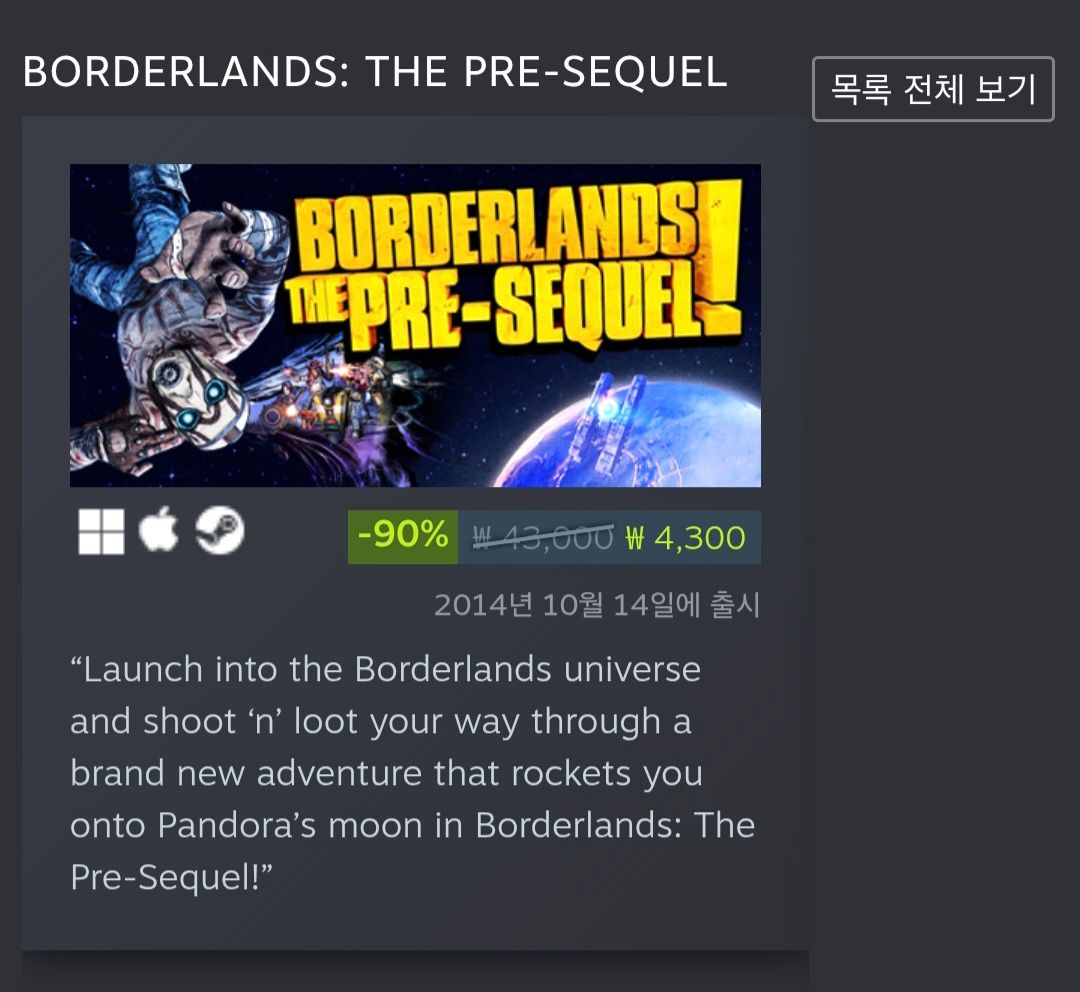Click the final "Pre-Sequel!" line of description
The image size is (1080, 992).
point(172,877)
